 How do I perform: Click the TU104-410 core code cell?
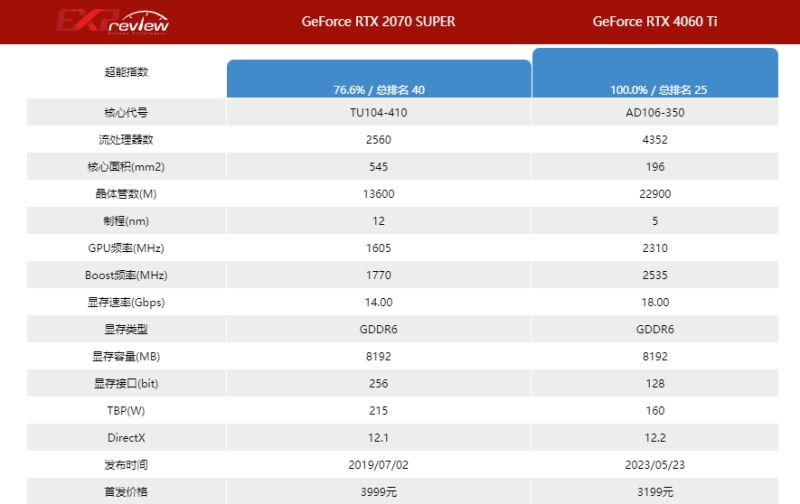[x=378, y=112]
